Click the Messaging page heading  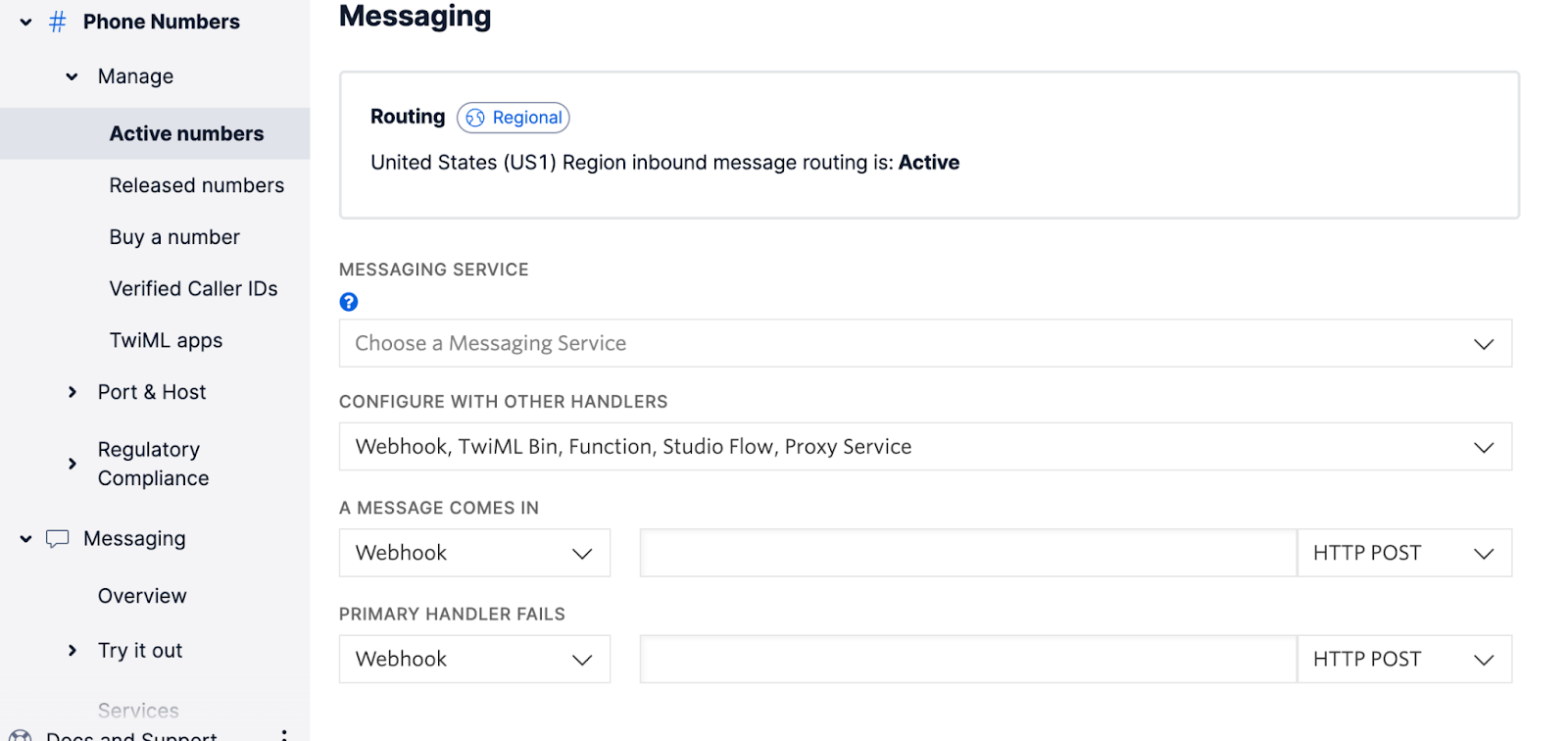416,17
